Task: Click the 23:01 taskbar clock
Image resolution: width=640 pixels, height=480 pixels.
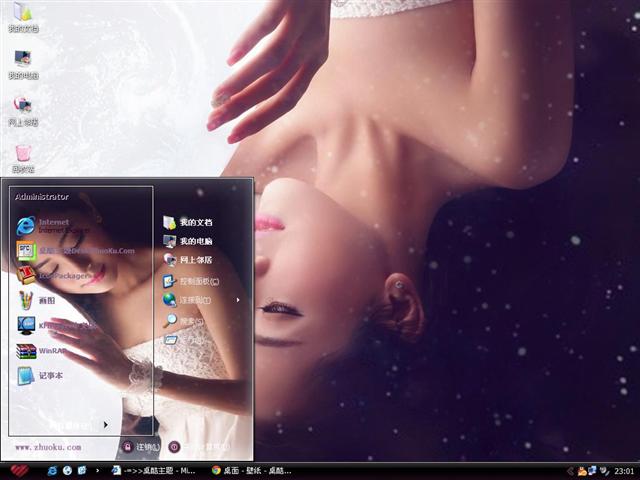Action: click(x=624, y=471)
